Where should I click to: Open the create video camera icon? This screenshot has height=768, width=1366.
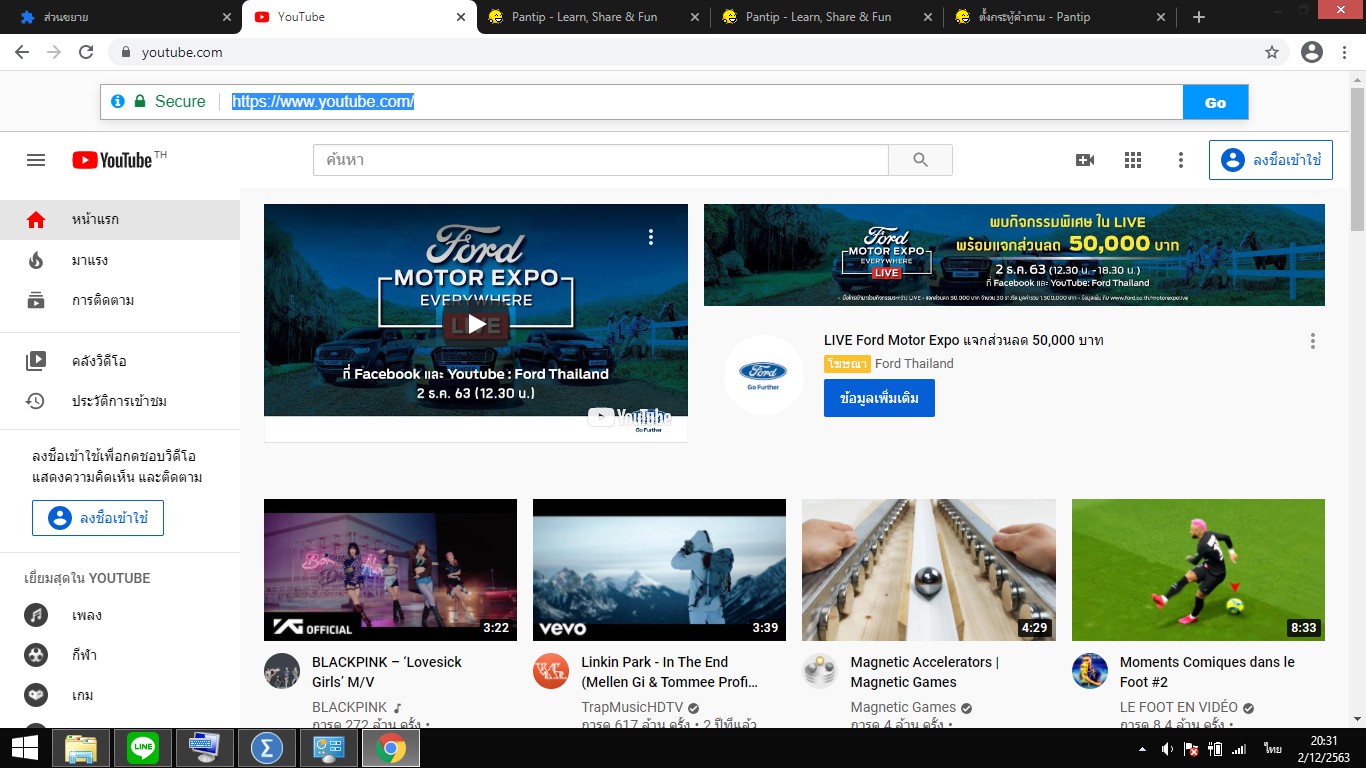point(1085,160)
